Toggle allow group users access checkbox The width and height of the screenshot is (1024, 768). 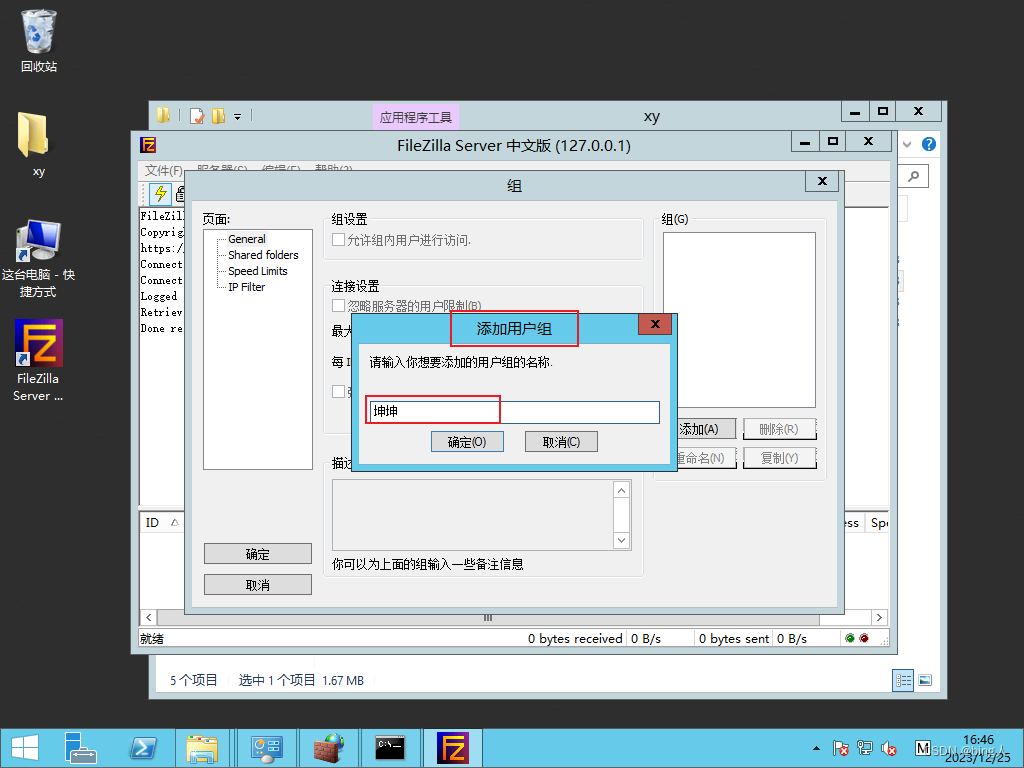point(338,240)
